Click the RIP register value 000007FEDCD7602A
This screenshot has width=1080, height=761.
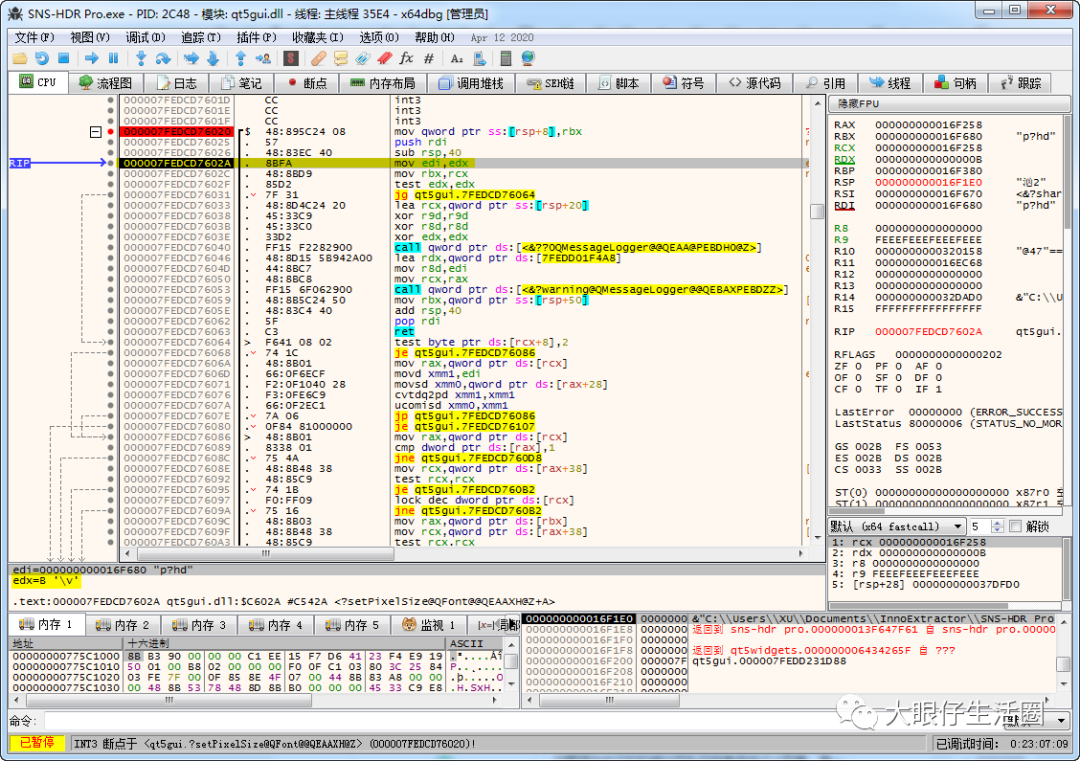pyautogui.click(x=928, y=331)
